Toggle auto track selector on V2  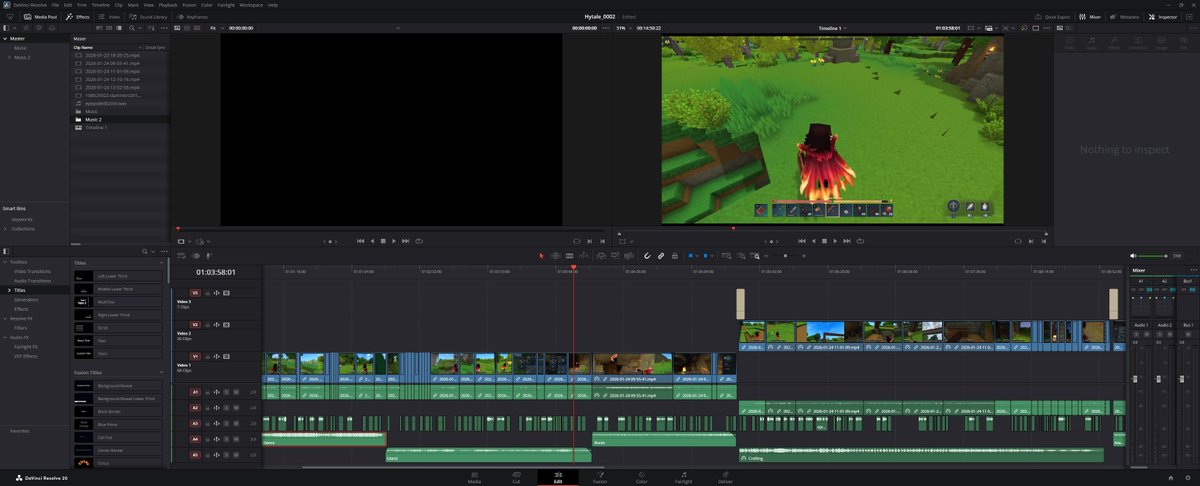pyautogui.click(x=217, y=325)
